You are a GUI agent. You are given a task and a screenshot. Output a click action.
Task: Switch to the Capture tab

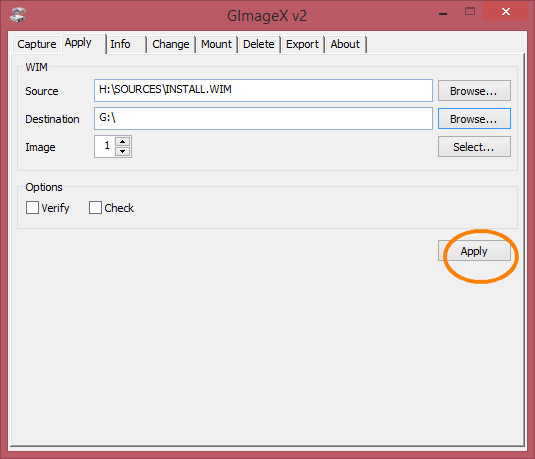click(x=37, y=44)
